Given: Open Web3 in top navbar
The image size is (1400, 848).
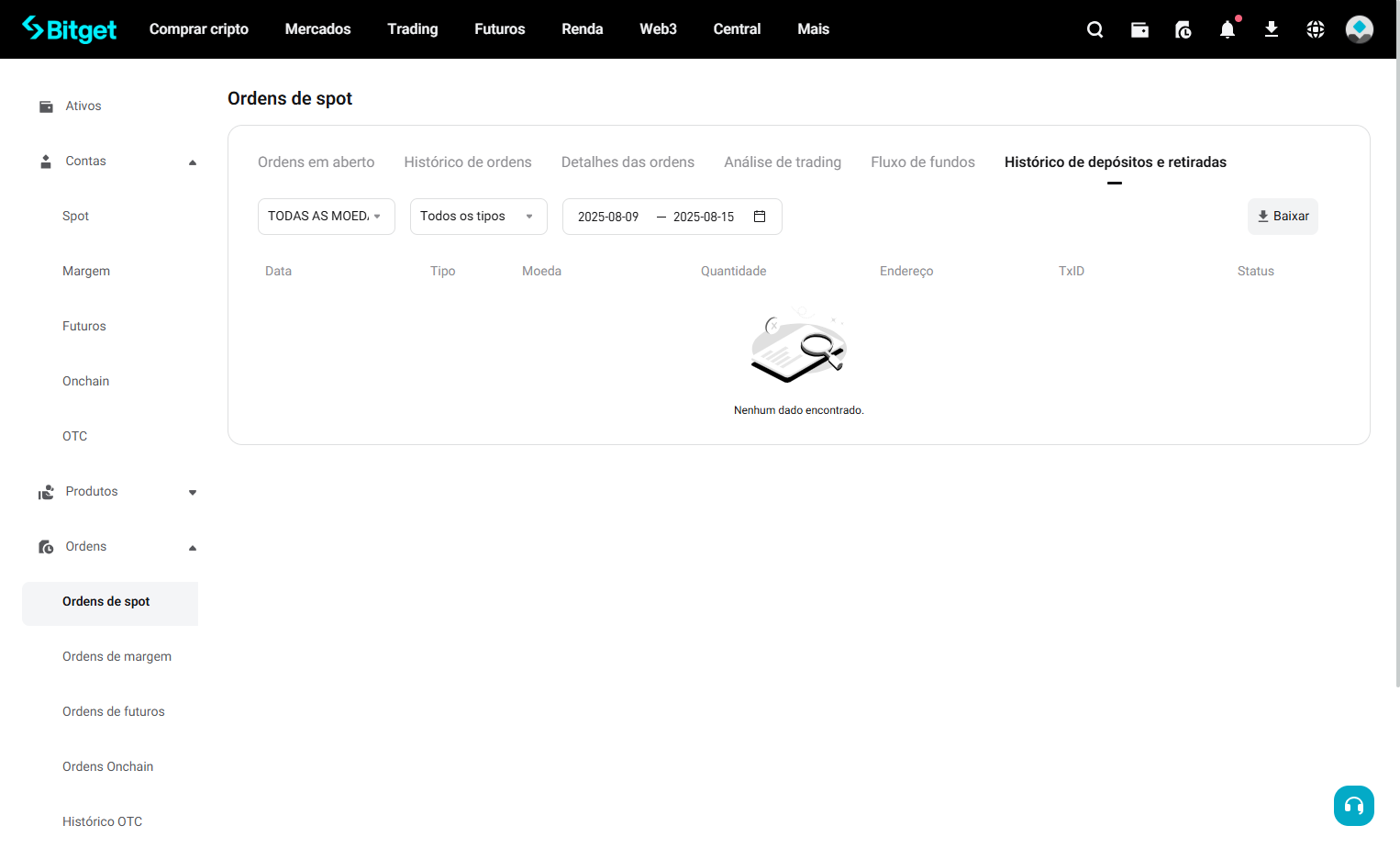Looking at the screenshot, I should (x=659, y=29).
